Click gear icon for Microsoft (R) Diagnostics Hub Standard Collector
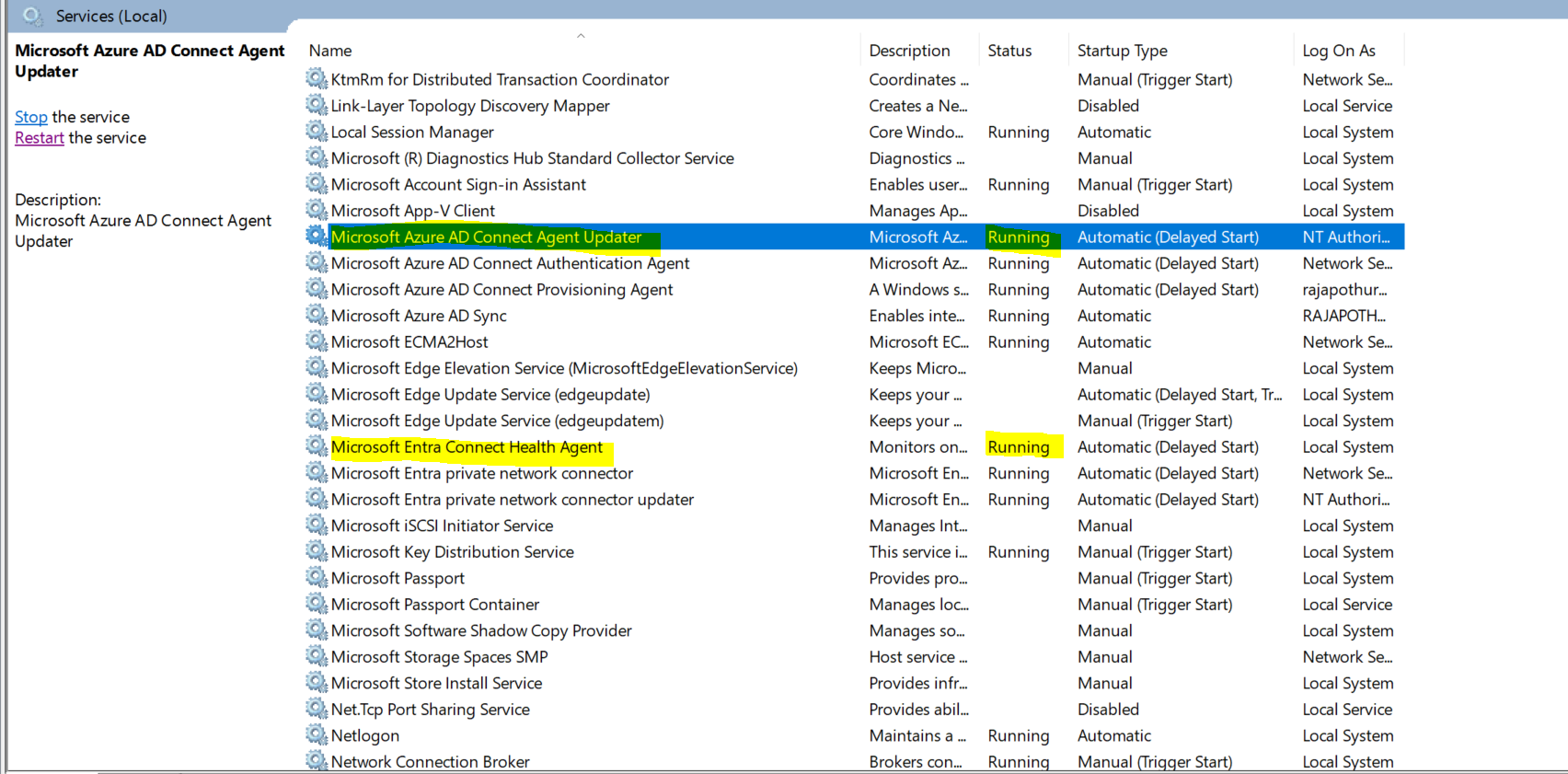The width and height of the screenshot is (1568, 774). (x=317, y=157)
